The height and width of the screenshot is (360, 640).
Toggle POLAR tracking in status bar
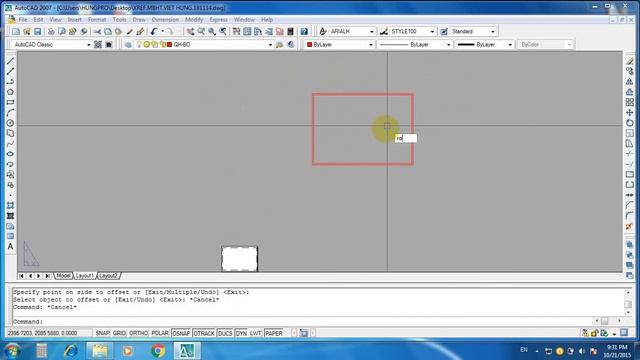pyautogui.click(x=160, y=333)
